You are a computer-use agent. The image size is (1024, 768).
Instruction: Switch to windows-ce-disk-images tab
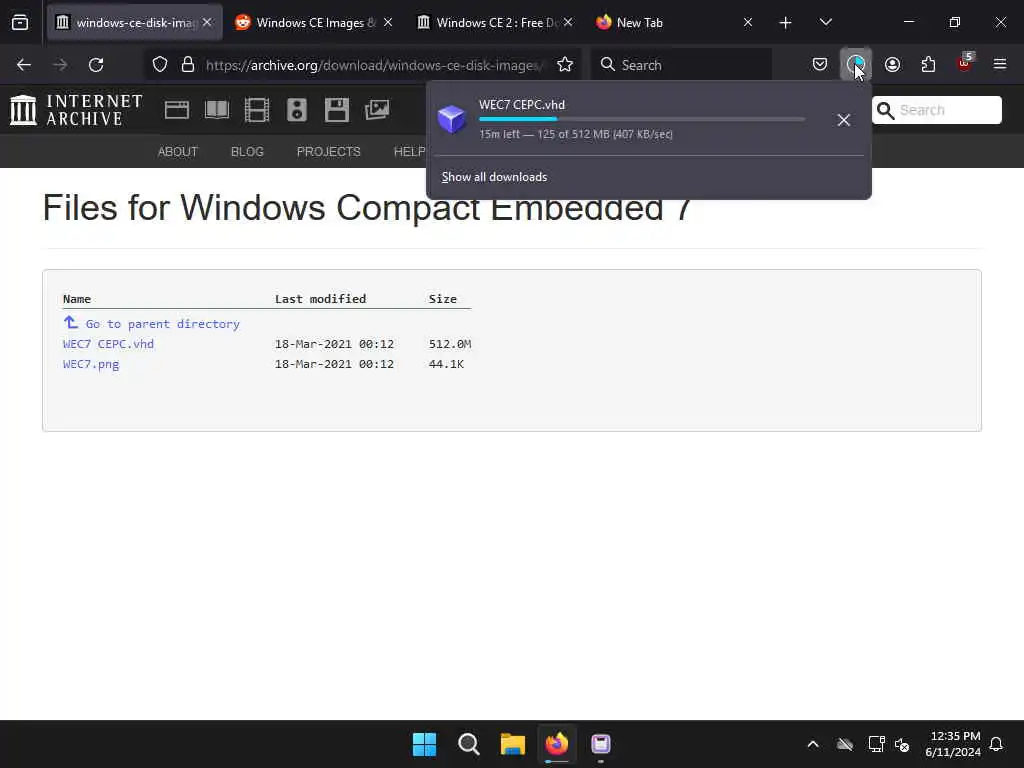[x=135, y=22]
